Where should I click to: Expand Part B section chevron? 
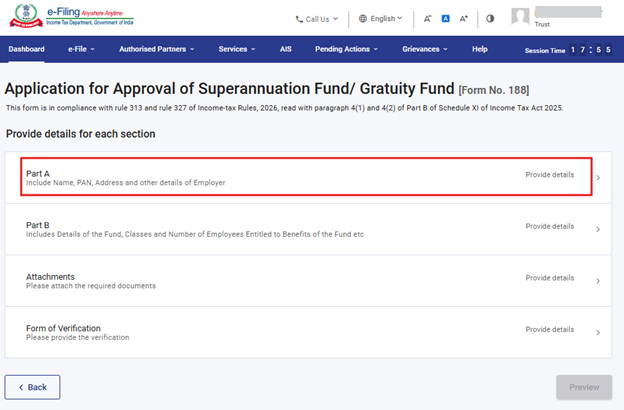[x=598, y=230]
